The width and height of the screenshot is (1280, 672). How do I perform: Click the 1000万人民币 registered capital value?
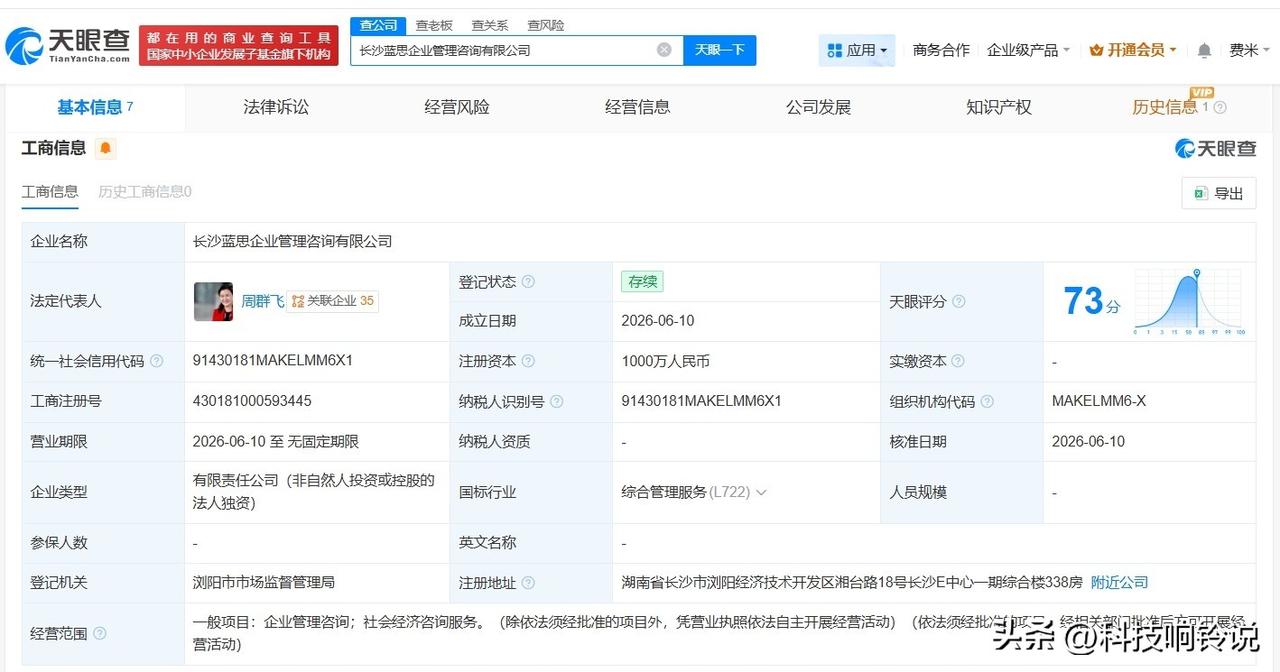pyautogui.click(x=665, y=361)
